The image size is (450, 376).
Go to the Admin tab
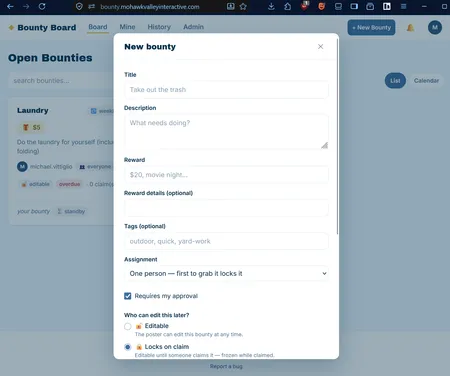point(193,27)
